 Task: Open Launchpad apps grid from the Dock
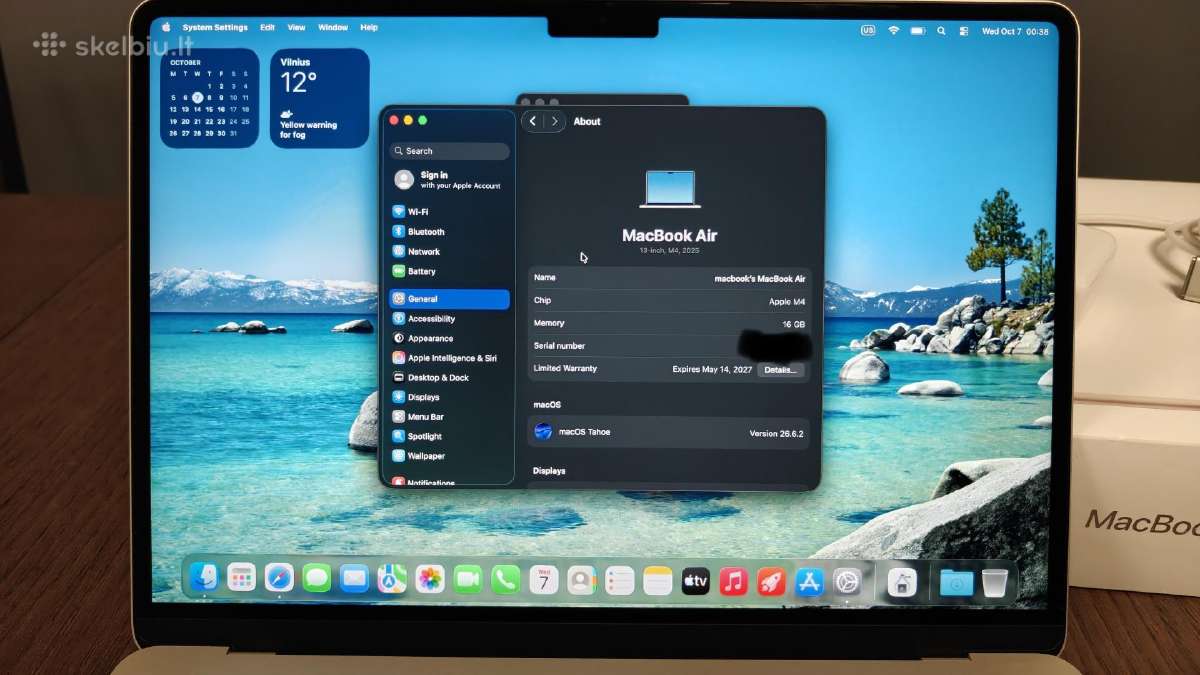point(241,577)
